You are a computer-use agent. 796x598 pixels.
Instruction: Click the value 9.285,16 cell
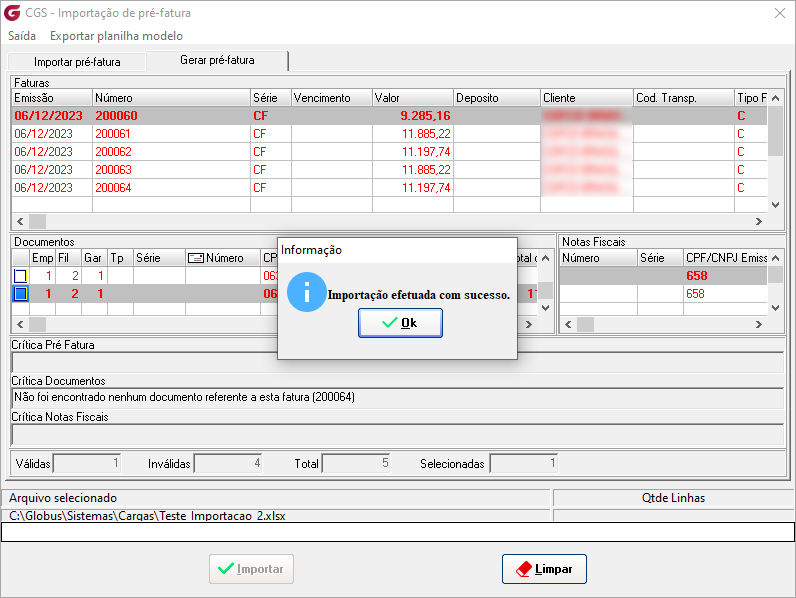tap(413, 116)
